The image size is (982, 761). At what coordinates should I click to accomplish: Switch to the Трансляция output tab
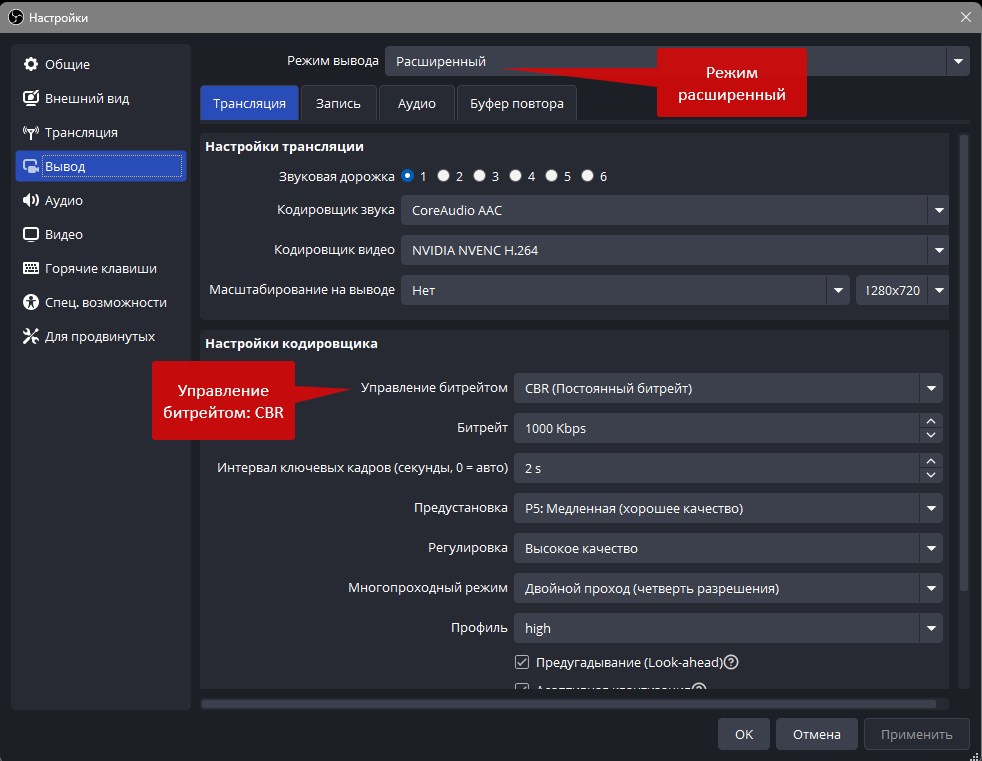coord(249,103)
